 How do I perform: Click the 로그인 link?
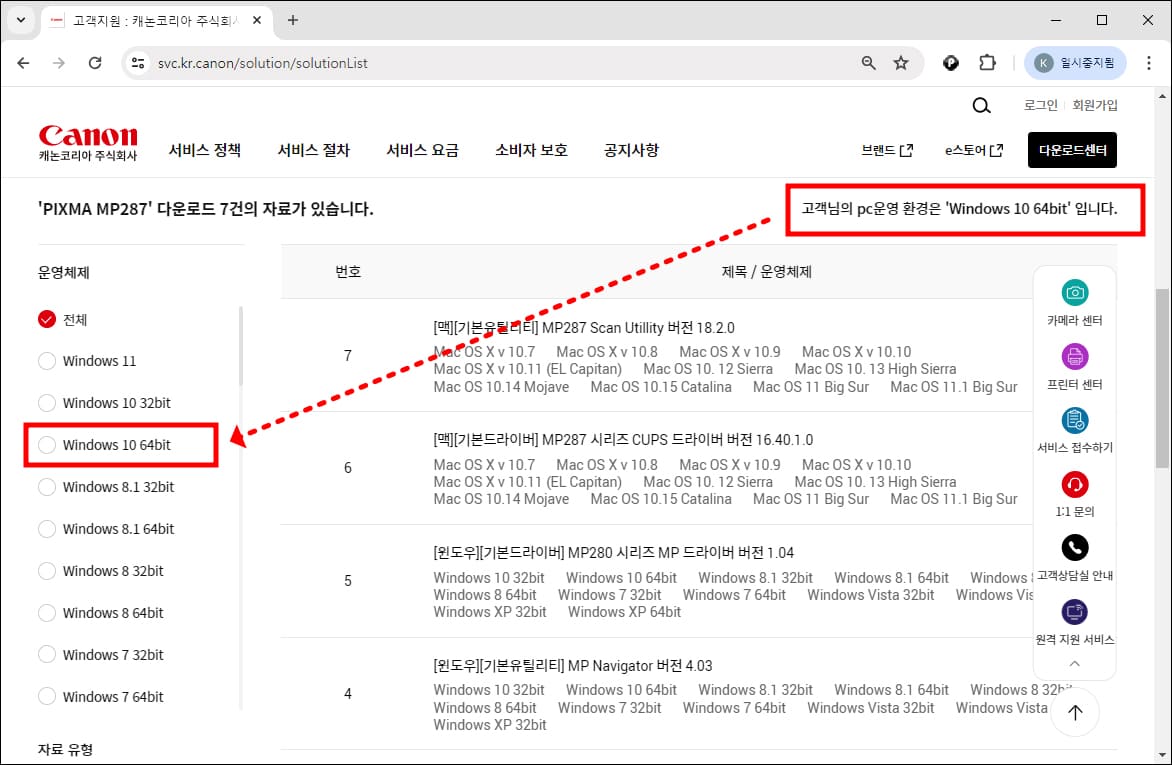[1040, 105]
